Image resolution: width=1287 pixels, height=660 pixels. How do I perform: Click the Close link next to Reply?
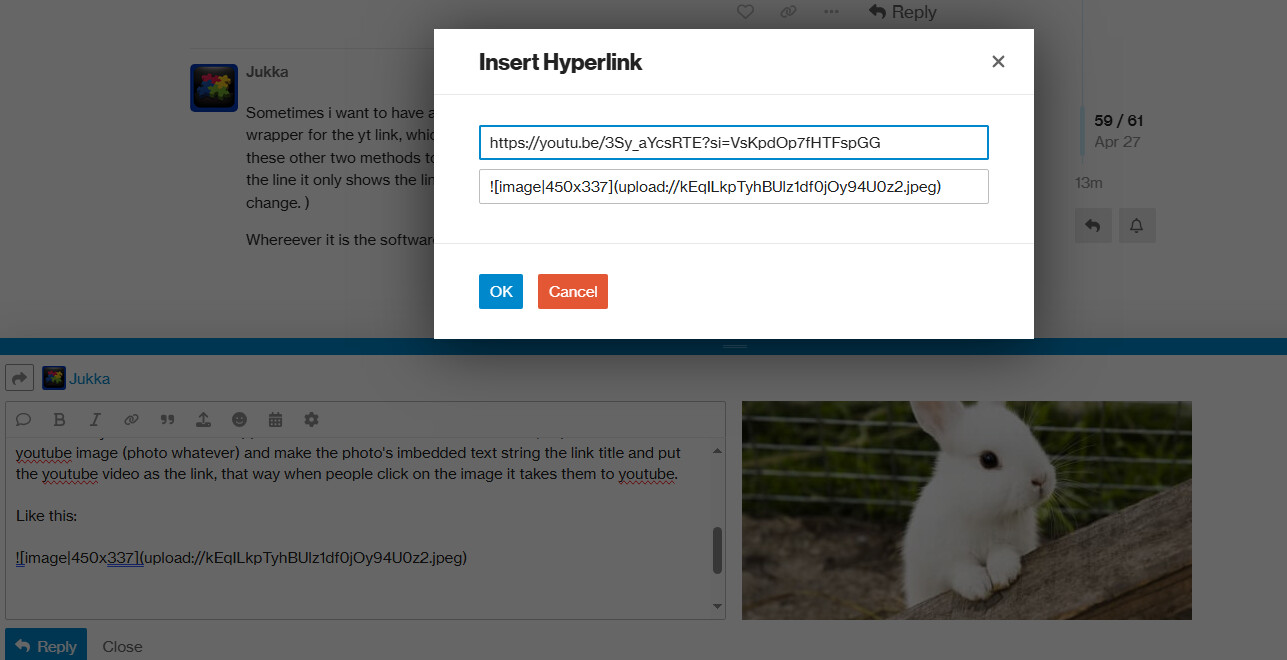tap(122, 646)
